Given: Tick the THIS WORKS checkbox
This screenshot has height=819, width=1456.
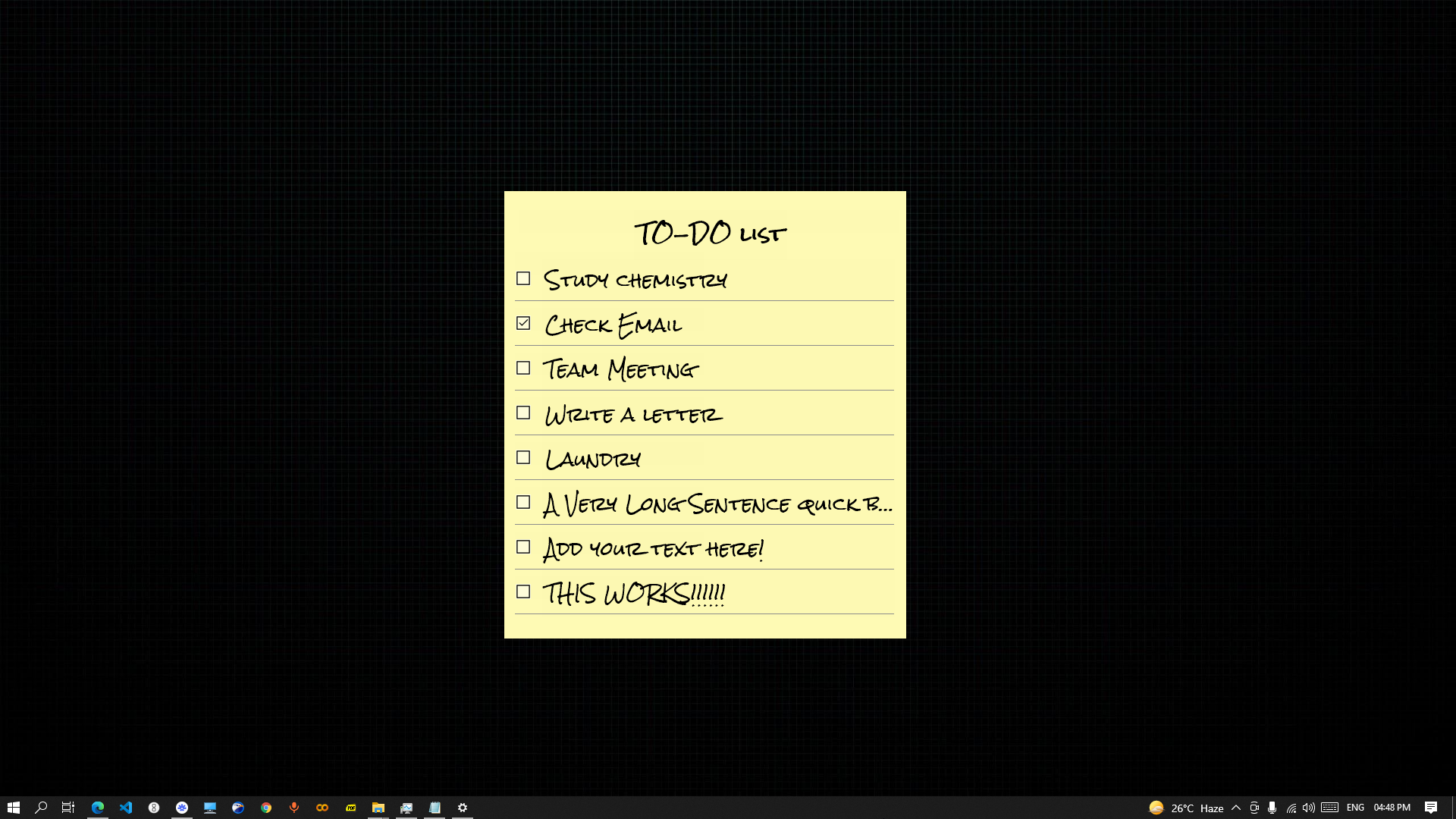Looking at the screenshot, I should coord(523,591).
